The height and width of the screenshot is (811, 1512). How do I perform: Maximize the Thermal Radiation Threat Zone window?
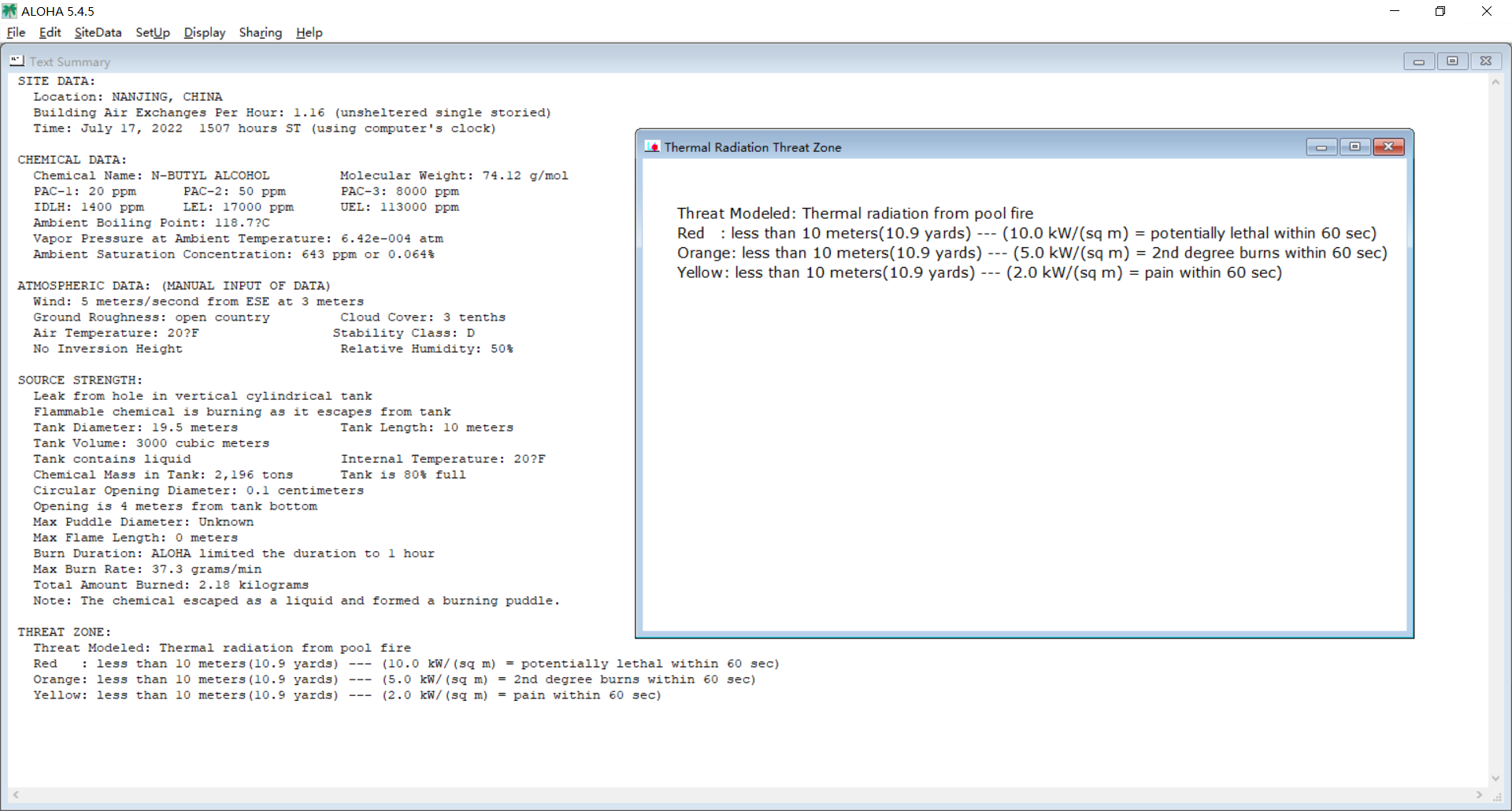(x=1354, y=146)
